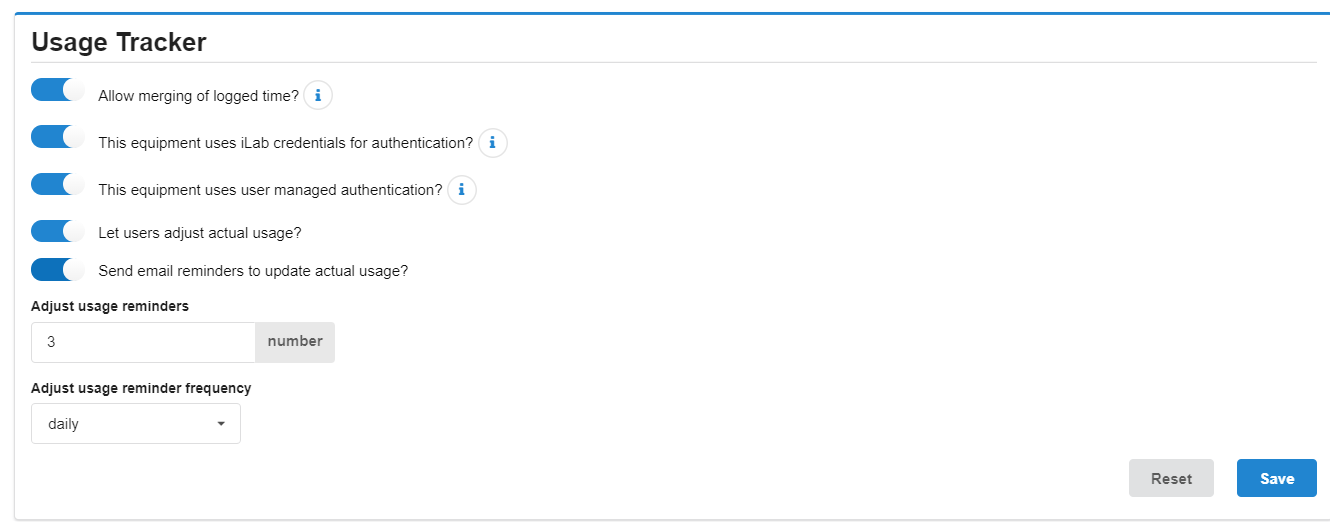This screenshot has width=1330, height=522.
Task: Click the Adjust usage reminders number field
Action: click(x=143, y=342)
